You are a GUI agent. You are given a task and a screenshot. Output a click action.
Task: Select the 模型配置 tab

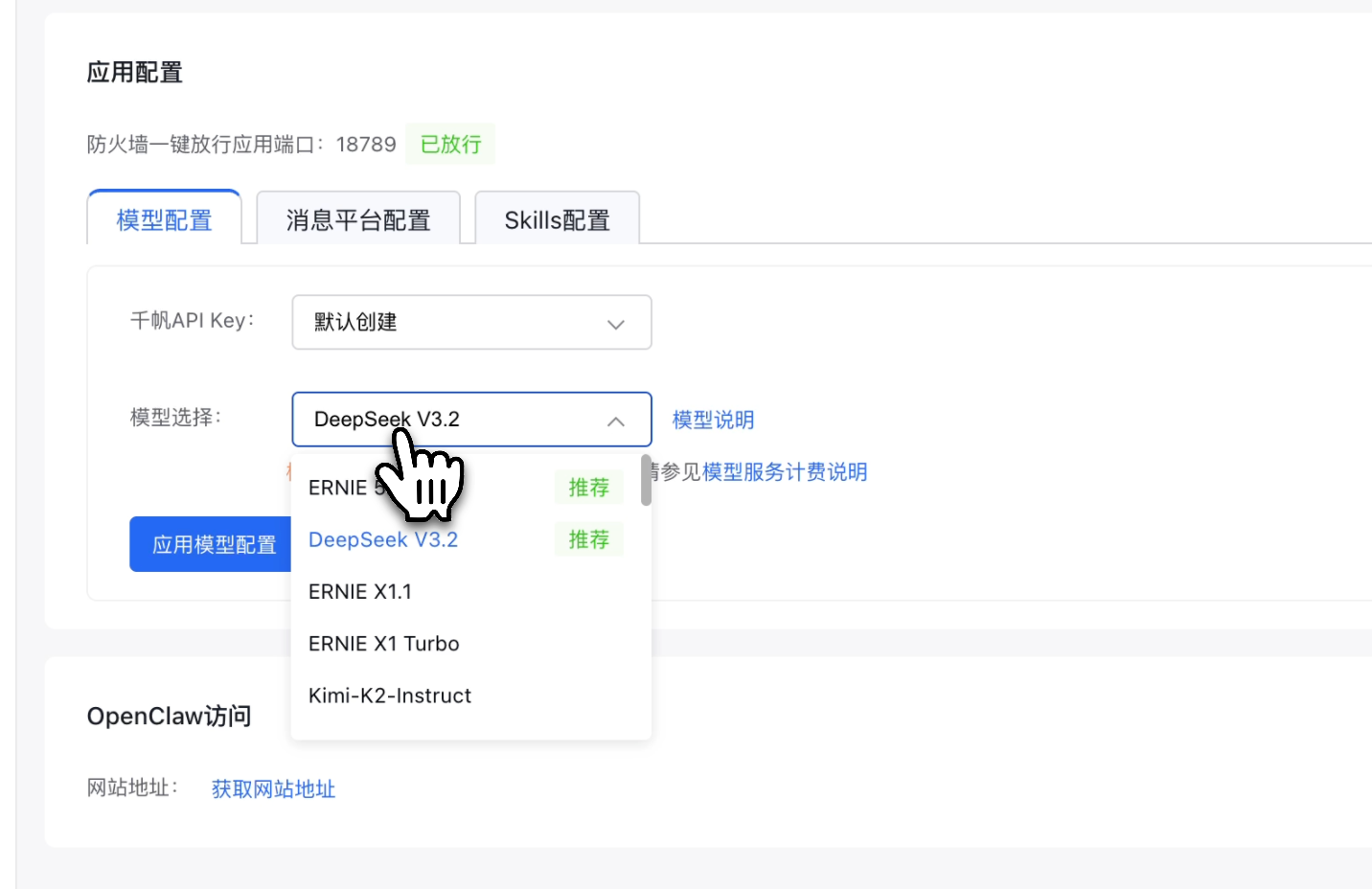(164, 220)
